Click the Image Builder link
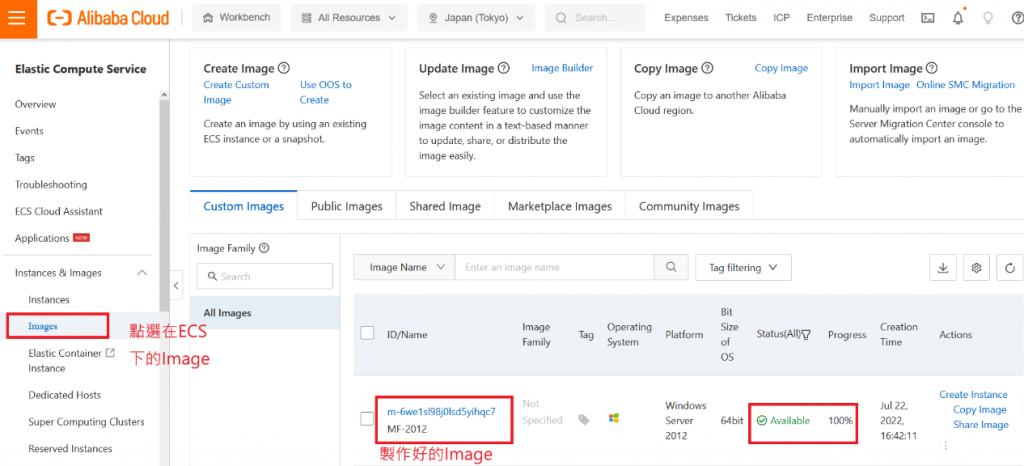Image resolution: width=1024 pixels, height=466 pixels. (562, 68)
